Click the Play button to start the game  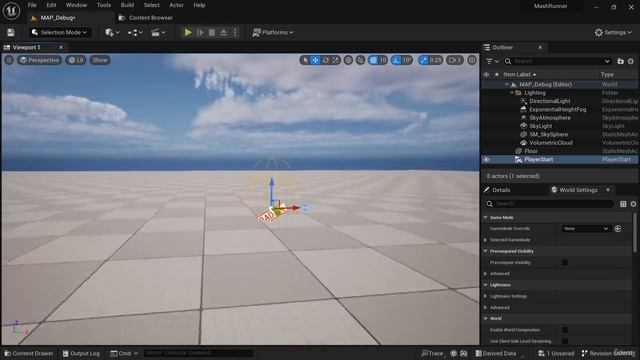coord(188,32)
